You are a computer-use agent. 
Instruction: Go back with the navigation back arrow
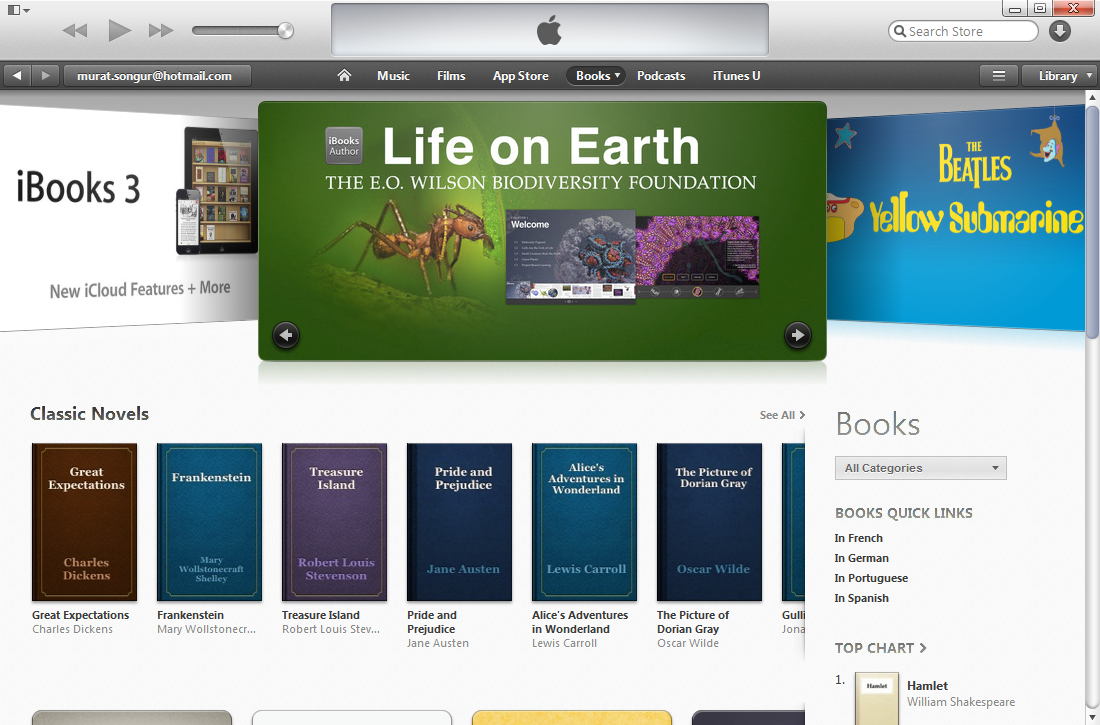click(x=17, y=76)
